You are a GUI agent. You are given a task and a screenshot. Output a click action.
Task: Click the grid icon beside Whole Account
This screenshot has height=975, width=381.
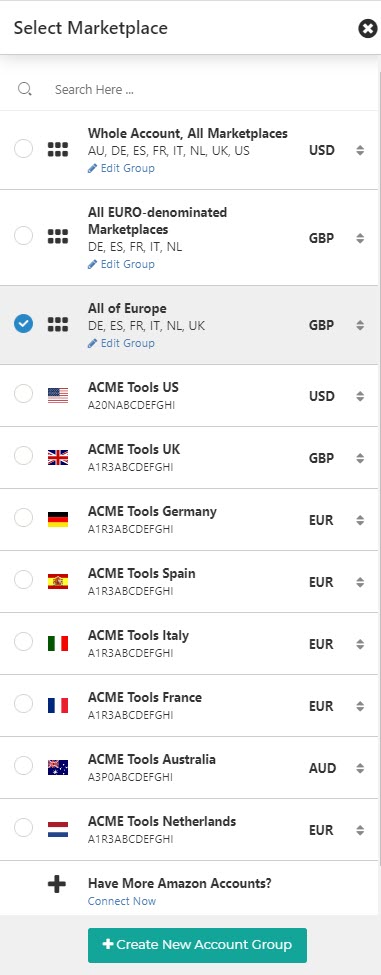tap(58, 149)
